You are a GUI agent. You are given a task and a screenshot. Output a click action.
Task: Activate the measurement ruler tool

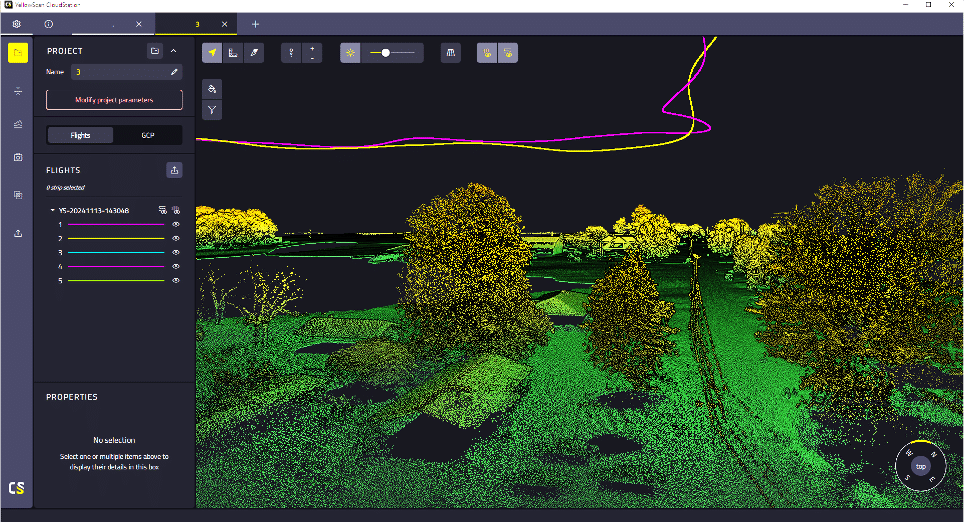click(x=233, y=53)
